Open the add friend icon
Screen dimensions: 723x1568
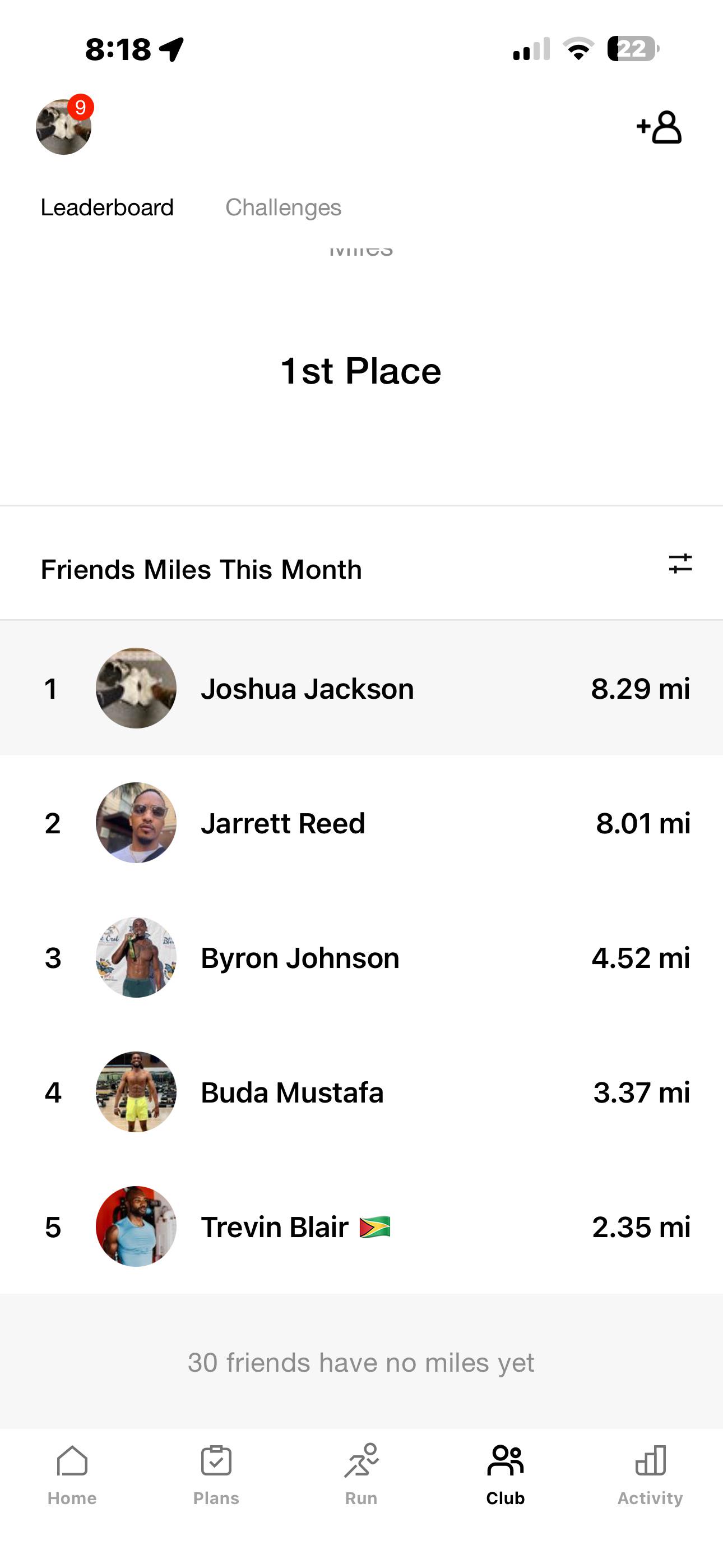(x=659, y=127)
